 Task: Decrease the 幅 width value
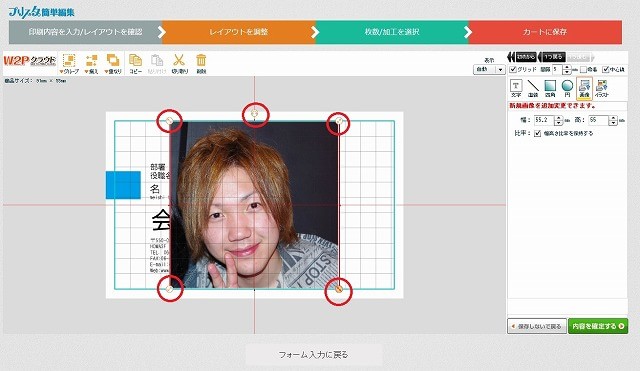[x=558, y=123]
